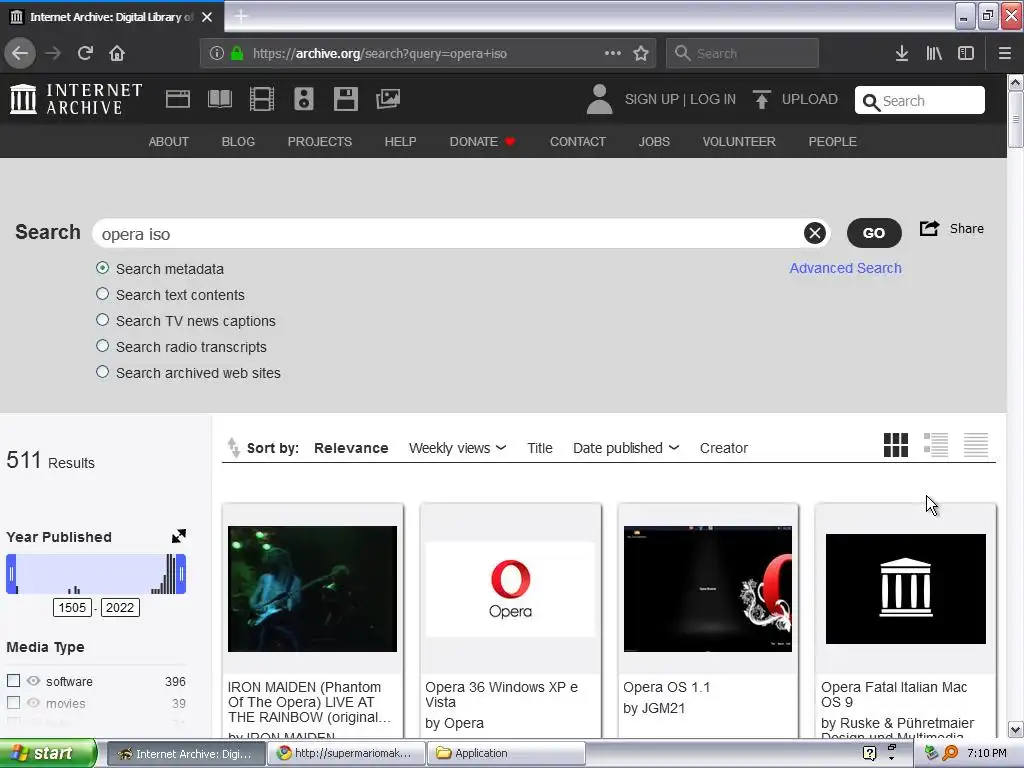Open the Opera 36 Windows XP thumbnail
The image size is (1024, 768).
click(x=510, y=589)
